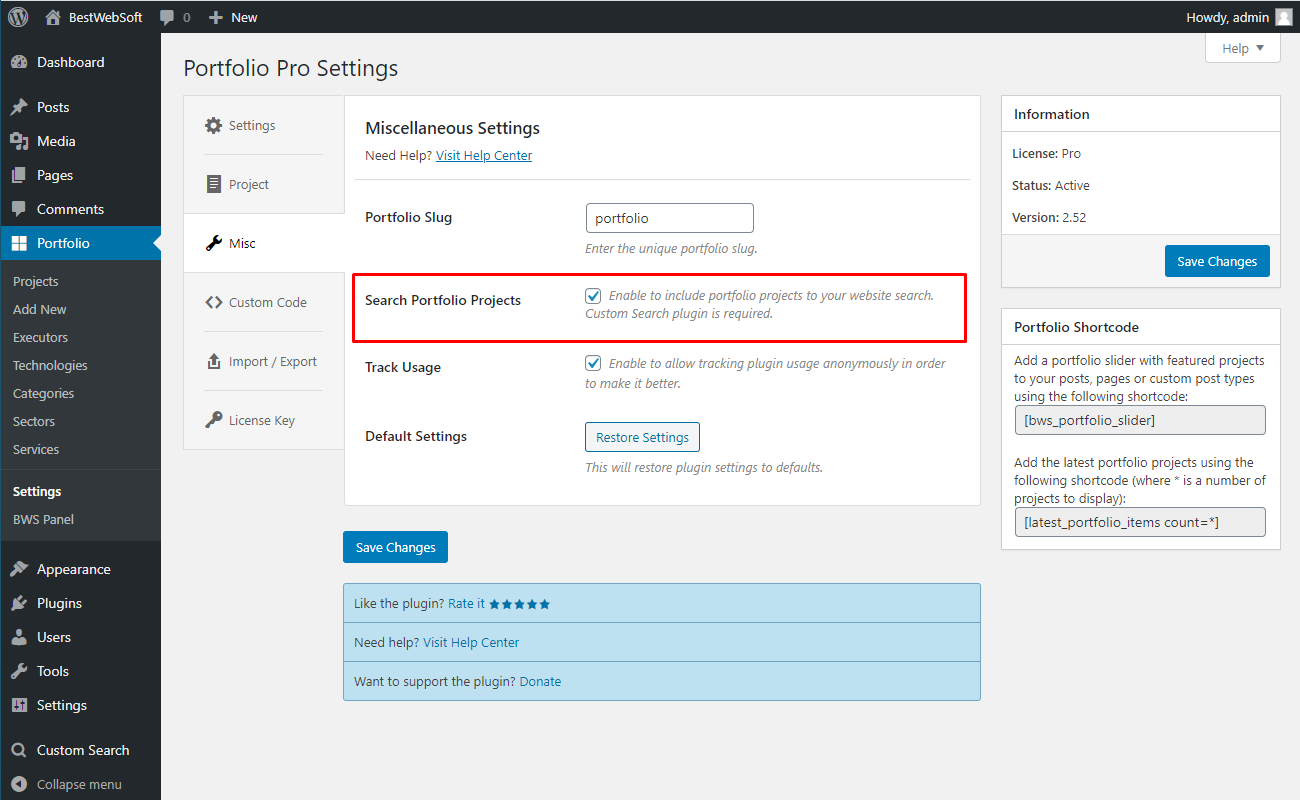Click the Tools wrench icon
Viewport: 1300px width, 800px height.
(x=19, y=671)
